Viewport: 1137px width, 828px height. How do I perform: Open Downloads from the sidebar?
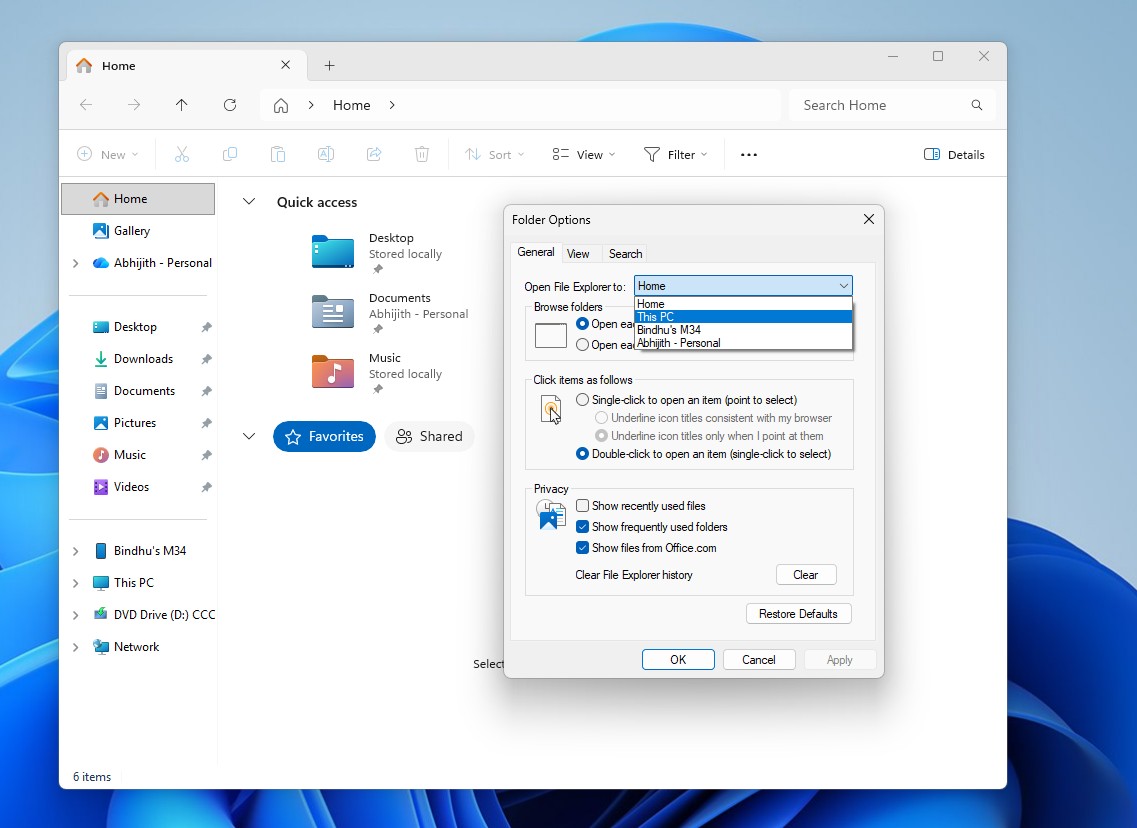click(x=143, y=359)
